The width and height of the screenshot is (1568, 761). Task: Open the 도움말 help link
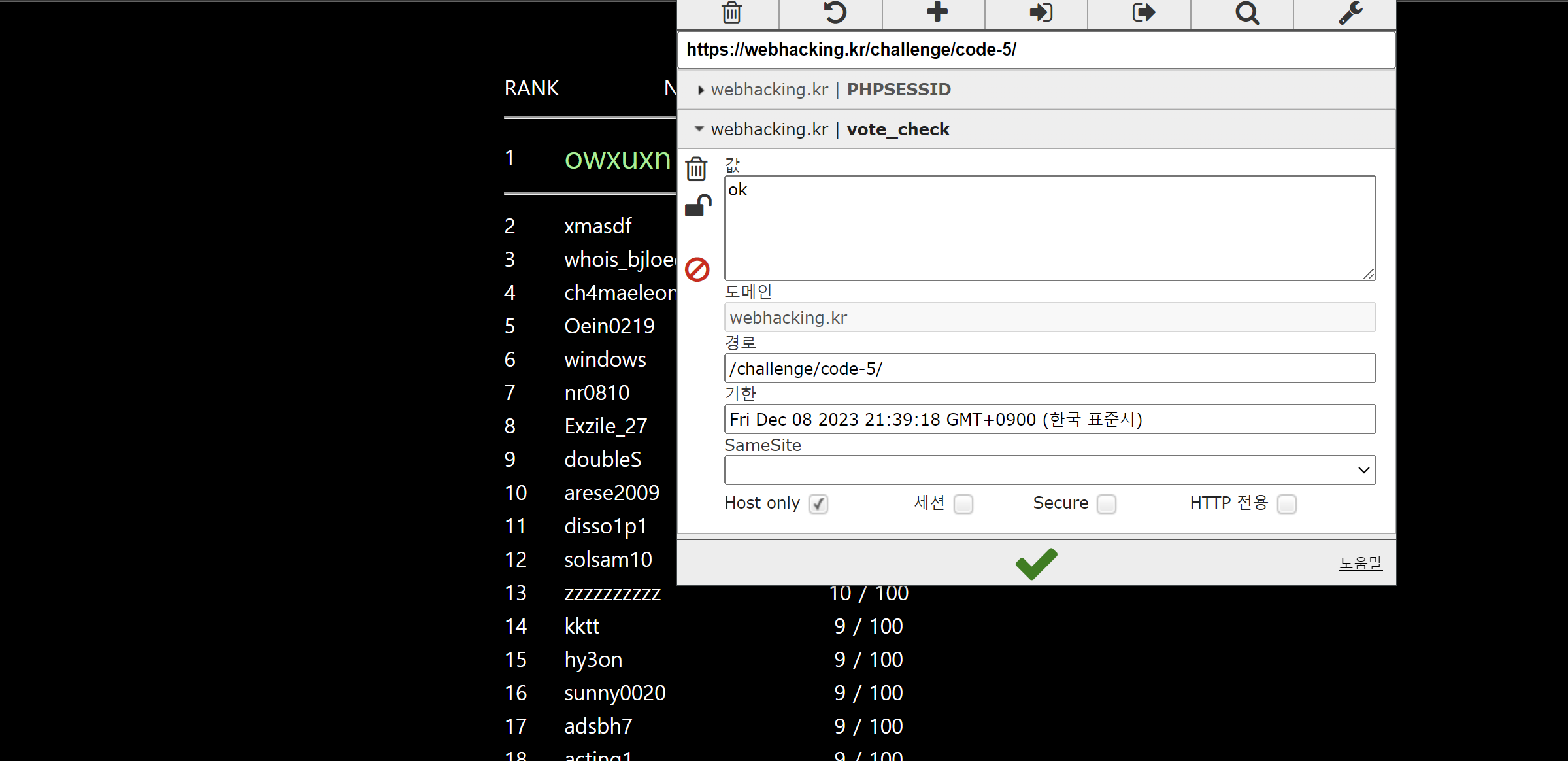point(1360,562)
